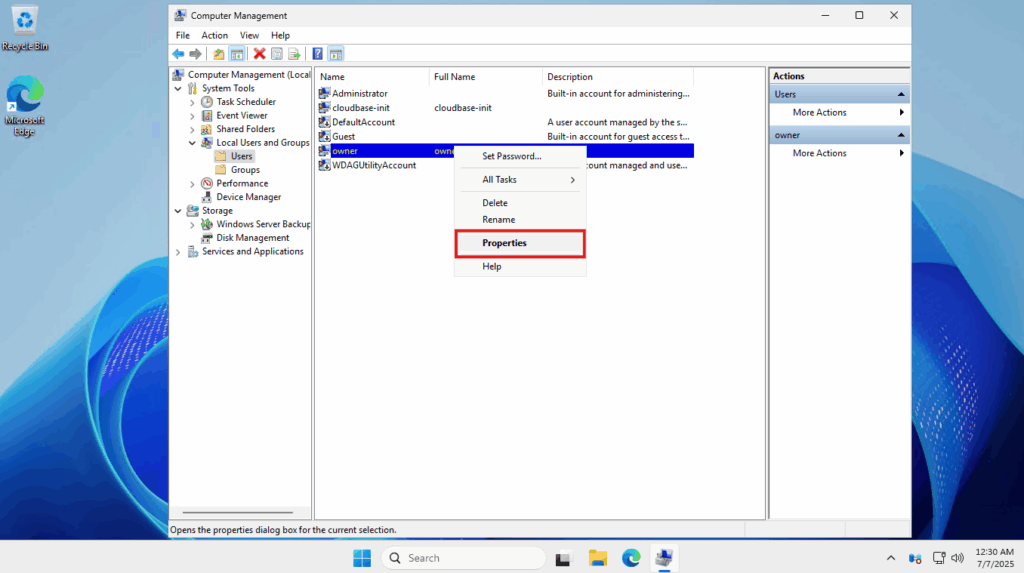The image size is (1024, 573).
Task: Select the Administrator user account
Action: click(359, 94)
